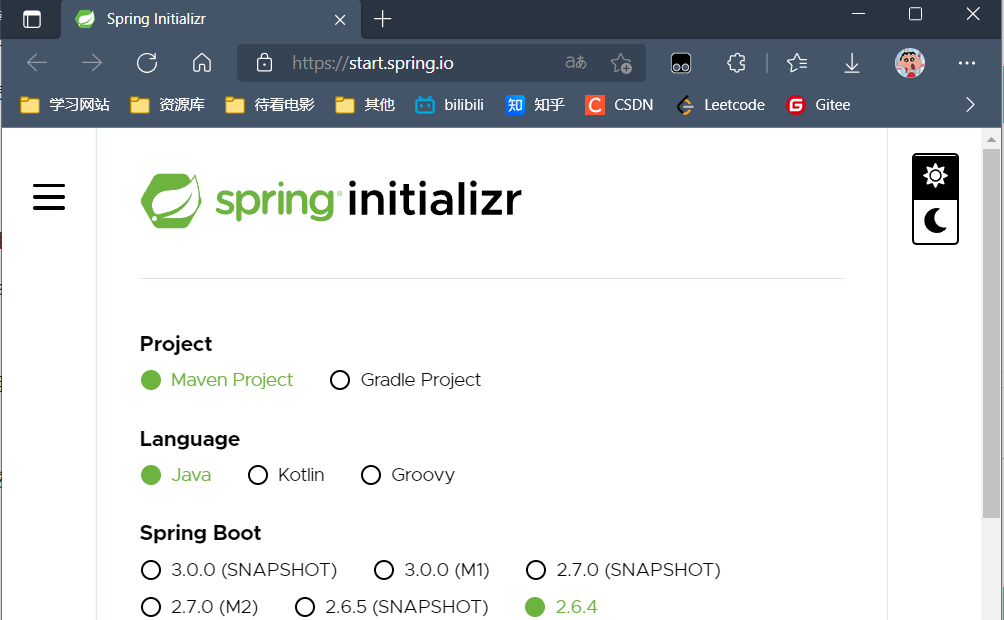The height and width of the screenshot is (620, 1004).
Task: Switch to light theme sun icon
Action: [935, 176]
